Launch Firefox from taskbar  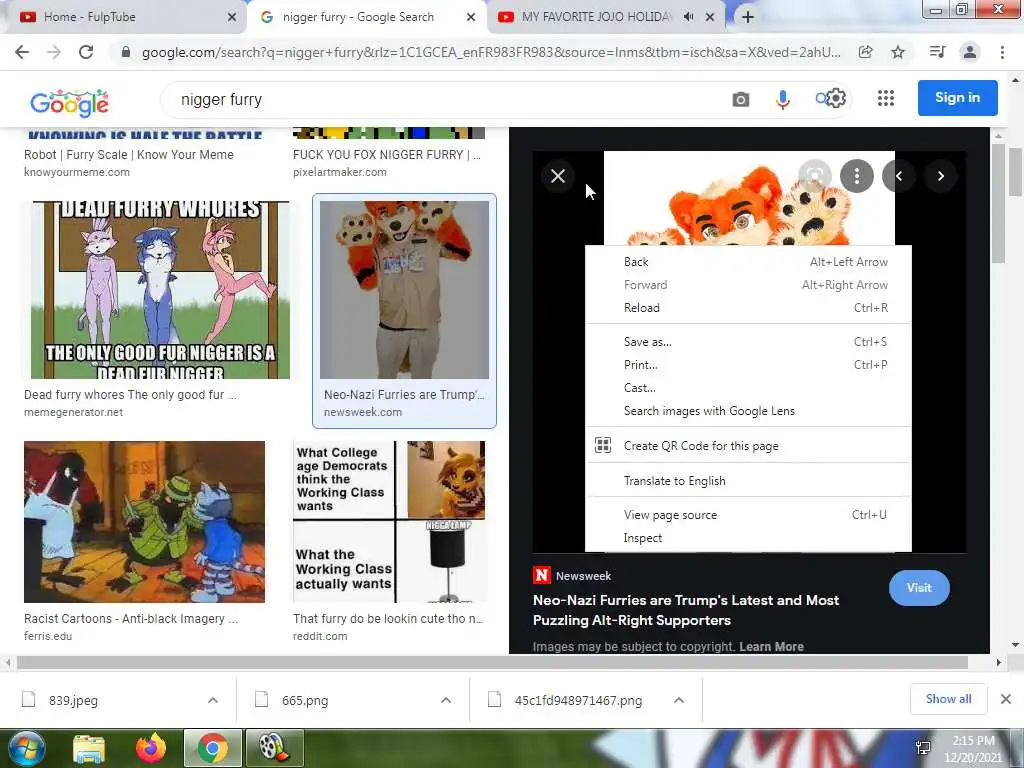(x=151, y=748)
